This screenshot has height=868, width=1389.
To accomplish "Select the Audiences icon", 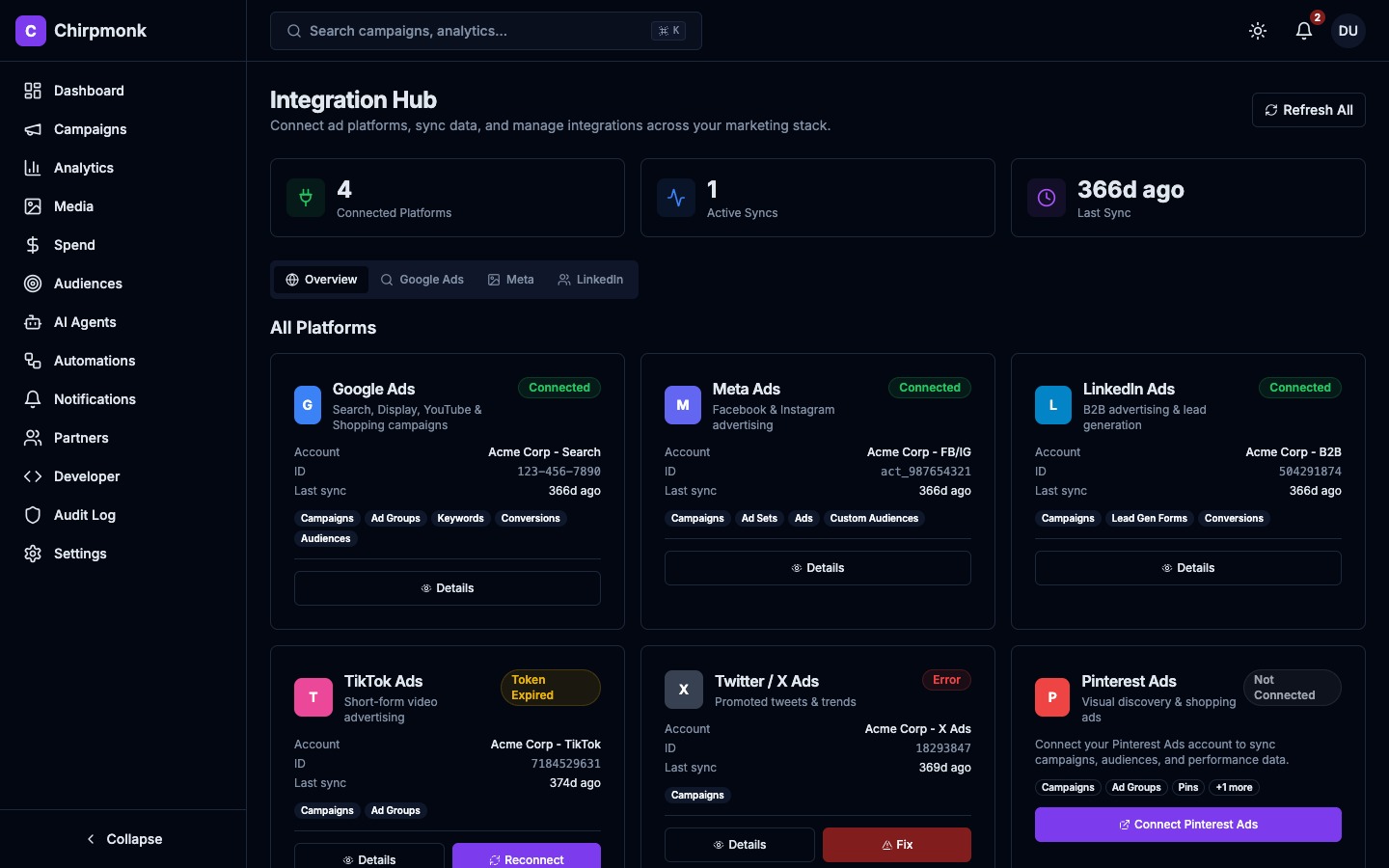I will [32, 284].
